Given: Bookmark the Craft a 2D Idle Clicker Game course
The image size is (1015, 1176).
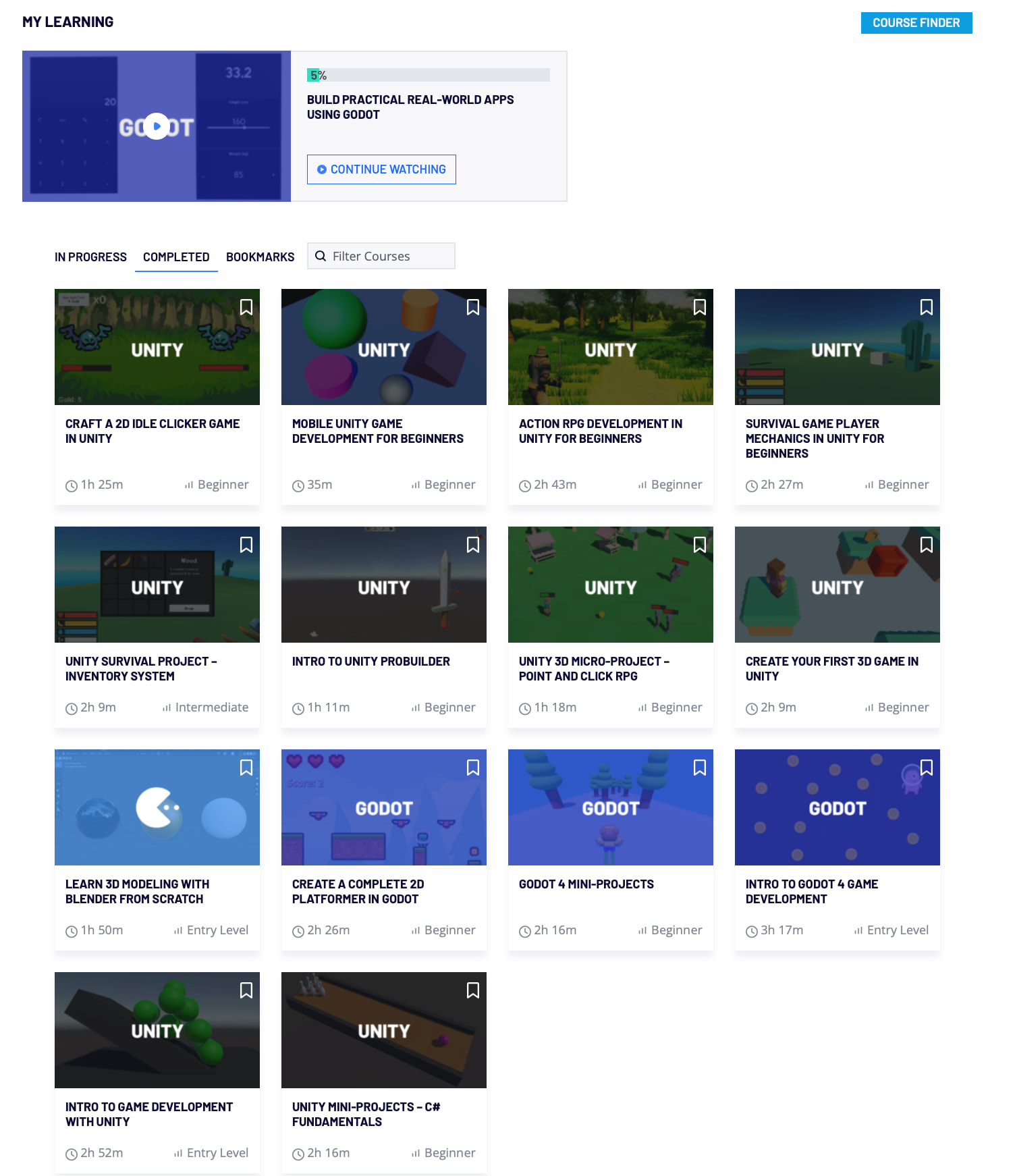Looking at the screenshot, I should click(246, 307).
